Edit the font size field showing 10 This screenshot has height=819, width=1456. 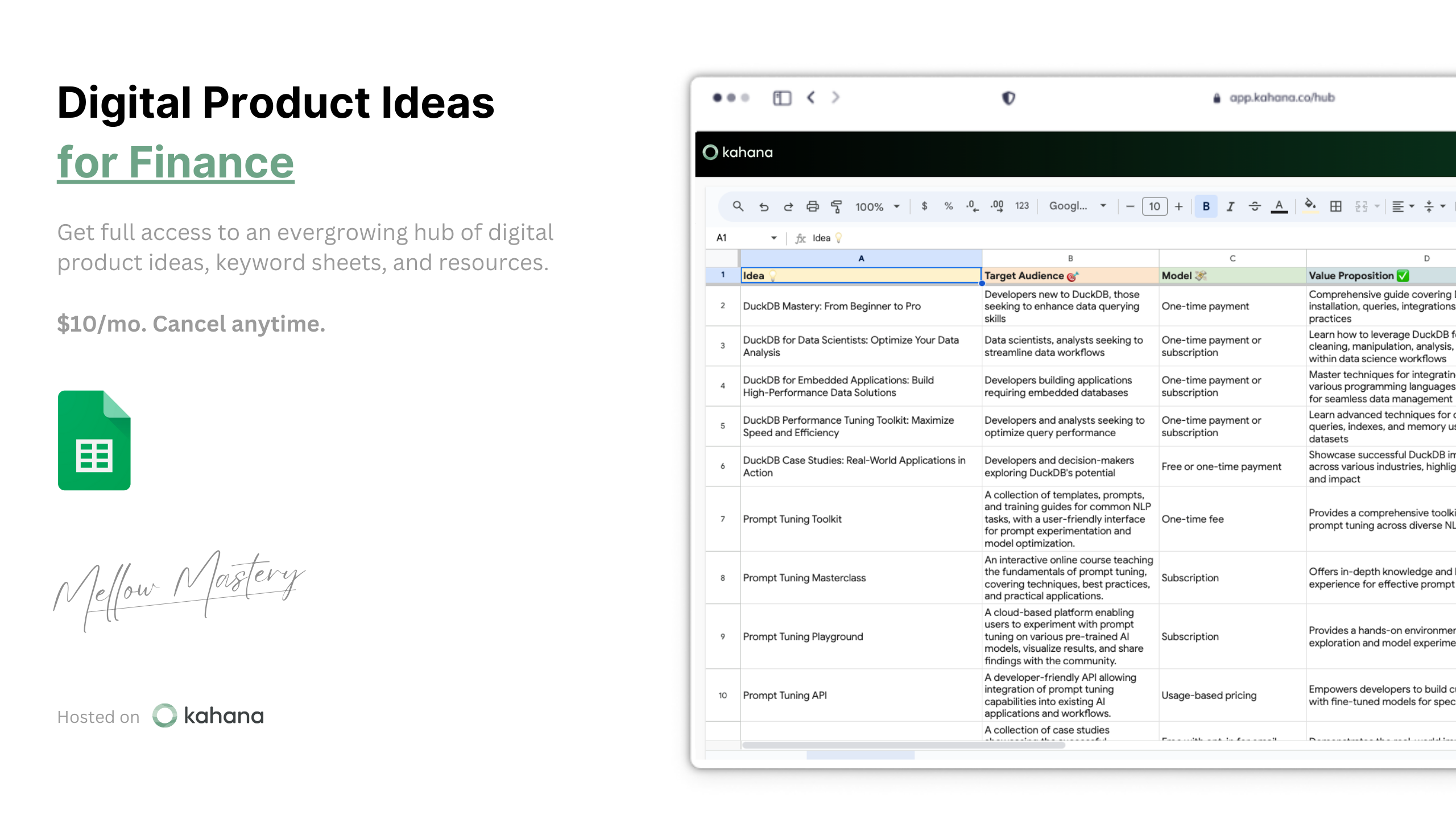[x=1155, y=206]
